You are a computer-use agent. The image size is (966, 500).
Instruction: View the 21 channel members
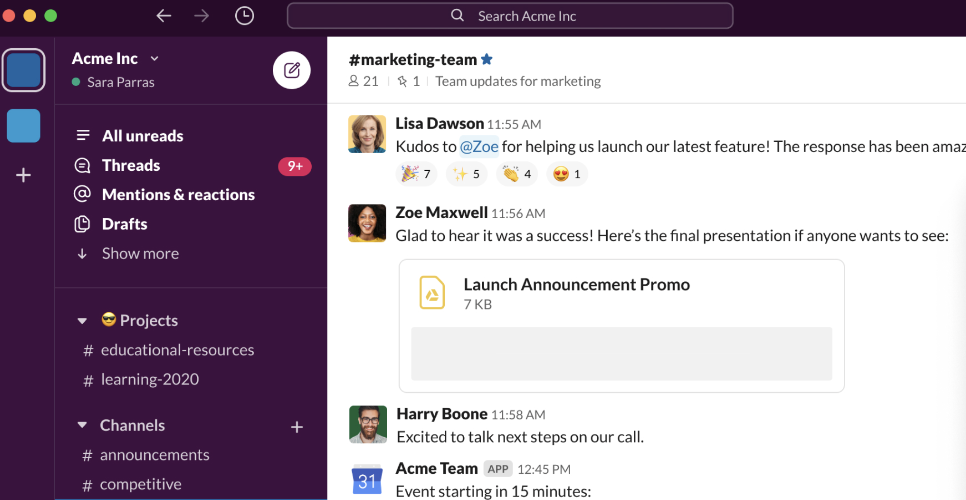point(363,81)
